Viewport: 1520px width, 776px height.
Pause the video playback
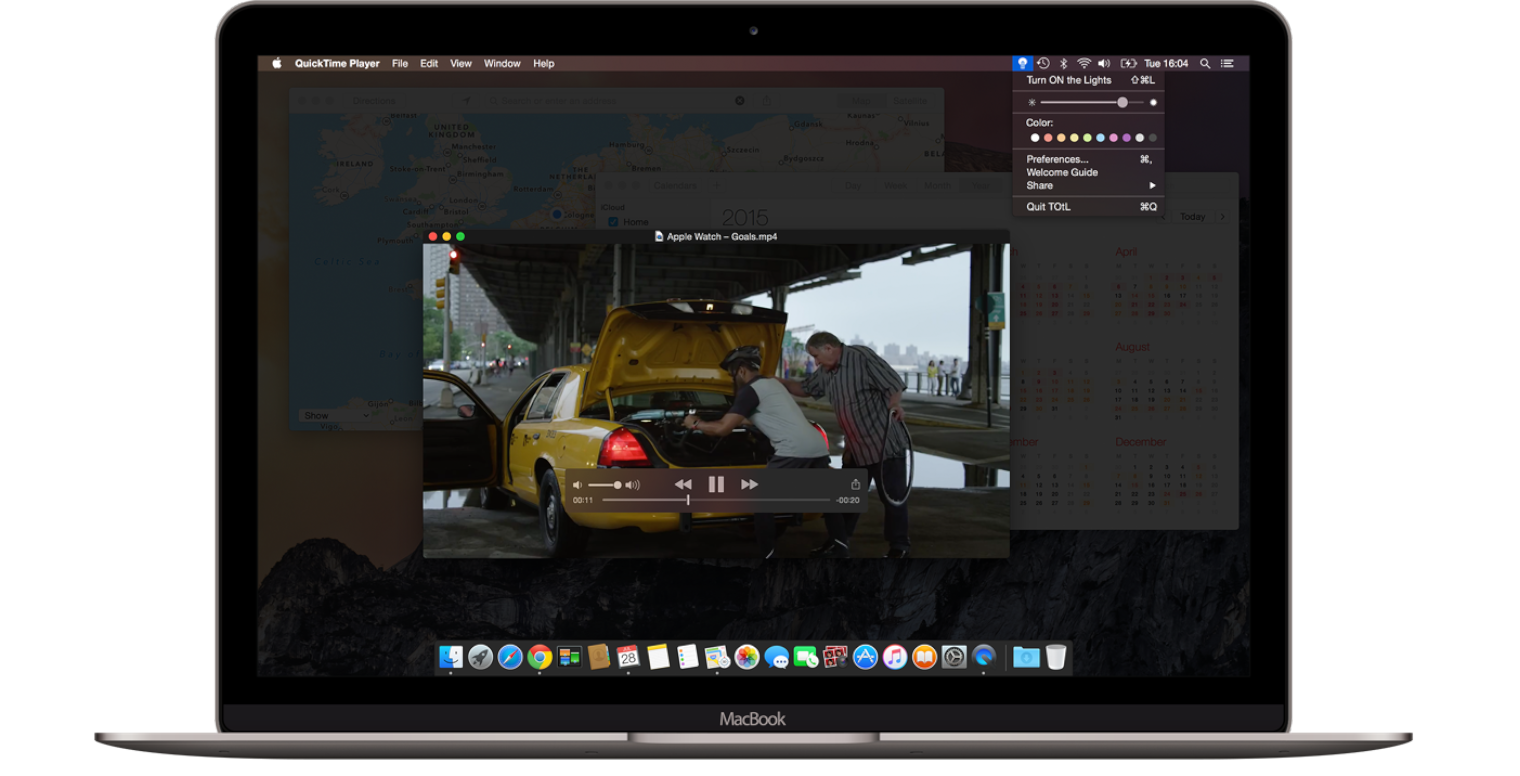(x=716, y=484)
